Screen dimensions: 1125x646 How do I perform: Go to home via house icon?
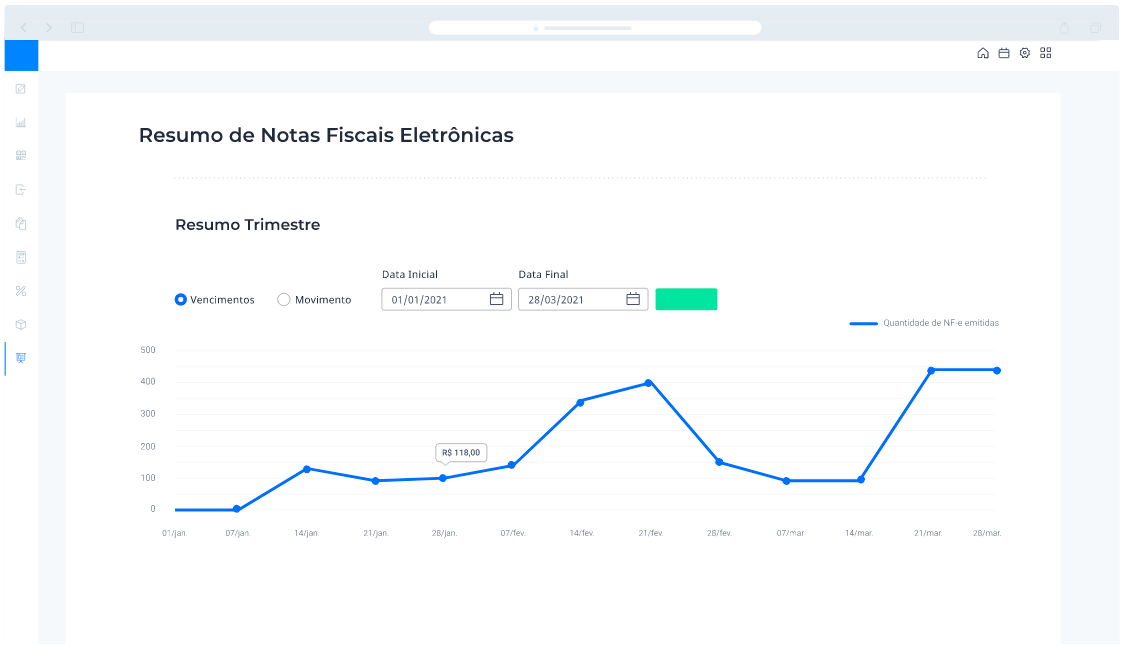point(983,53)
